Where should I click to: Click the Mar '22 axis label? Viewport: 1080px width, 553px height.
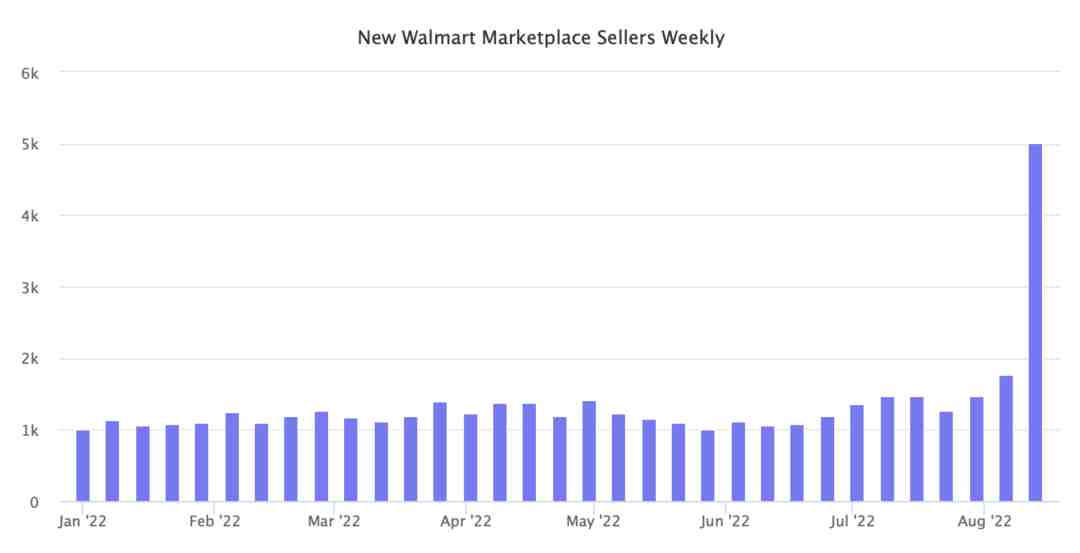point(334,521)
